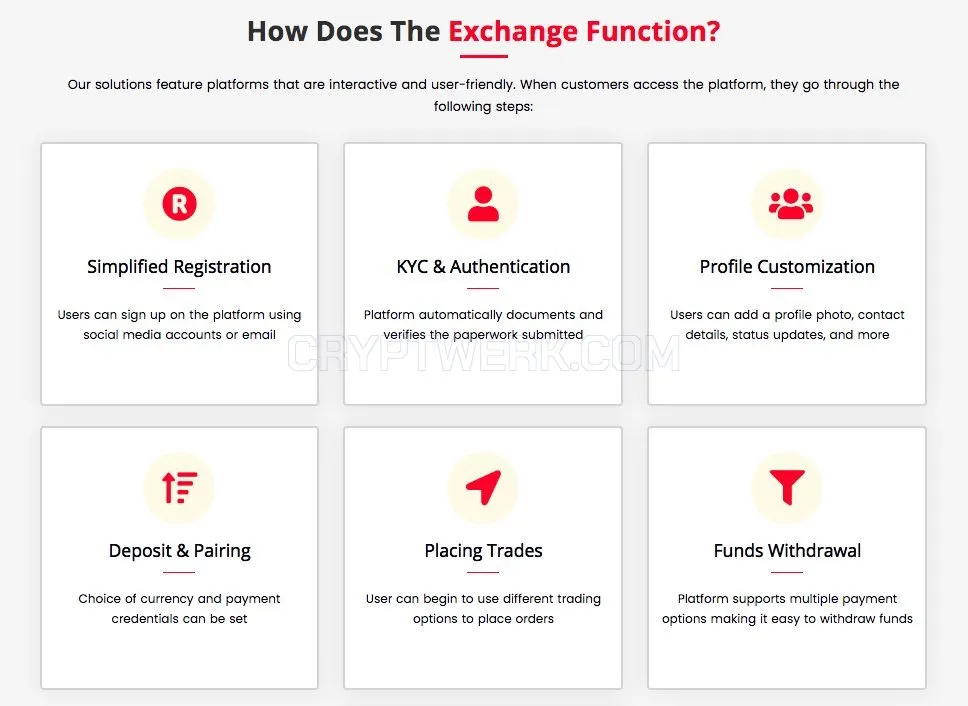Select the Deposit & Pairing heading
Viewport: 968px width, 706px height.
pos(180,550)
